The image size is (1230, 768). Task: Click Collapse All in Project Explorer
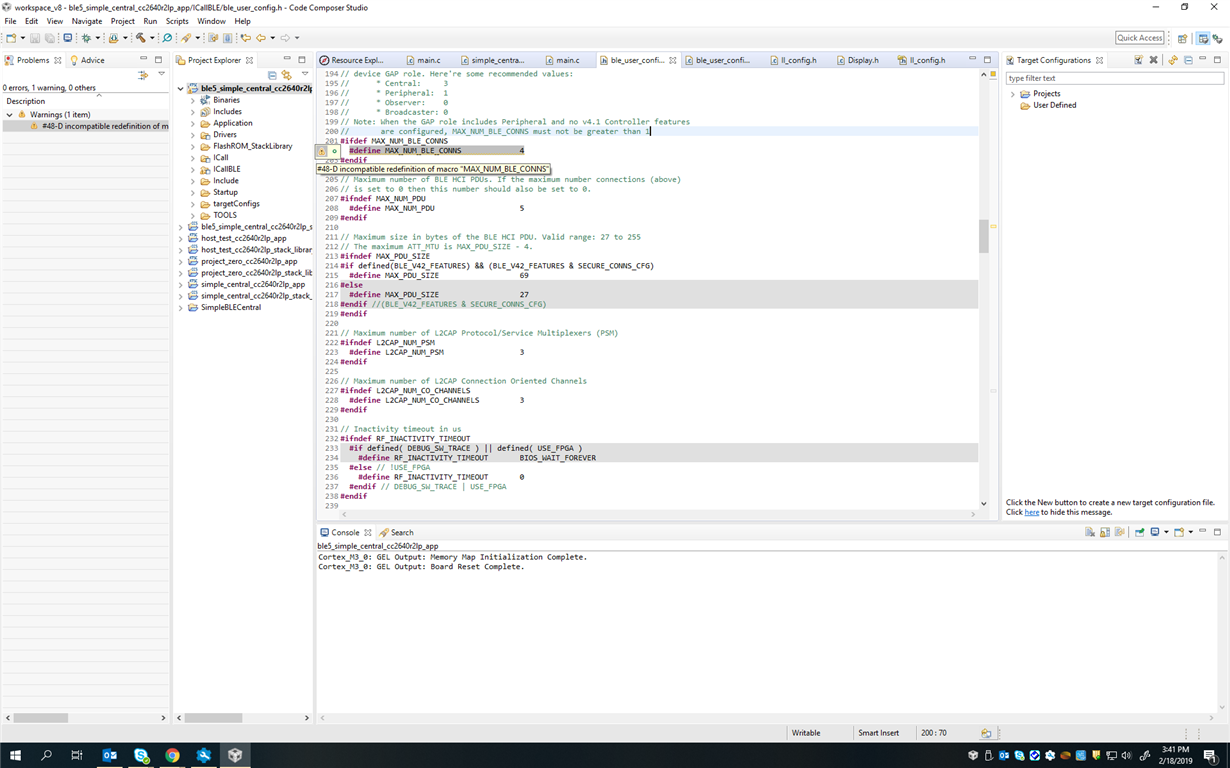272,75
